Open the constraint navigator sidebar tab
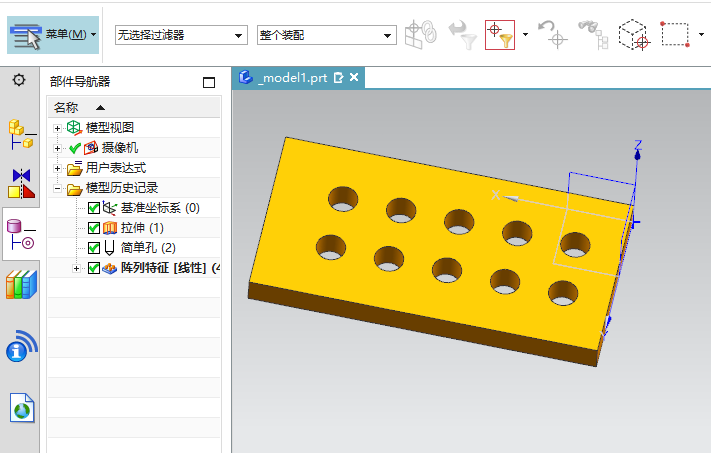The image size is (711, 453). (x=21, y=184)
